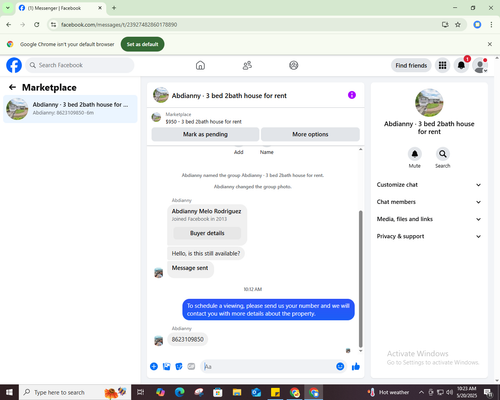Set Chrome as default browser
This screenshot has width=500, height=400.
[x=142, y=44]
